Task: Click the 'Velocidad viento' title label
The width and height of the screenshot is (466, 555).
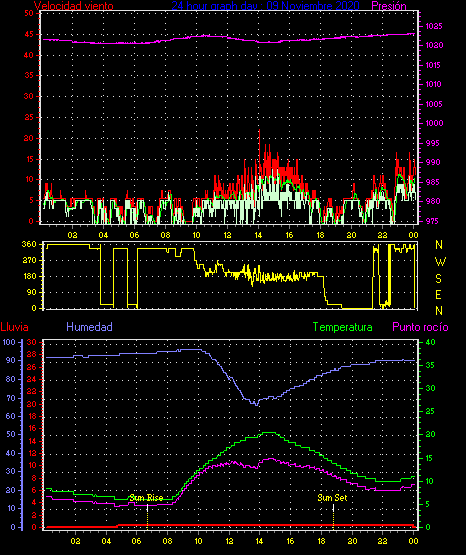Action: click(74, 6)
